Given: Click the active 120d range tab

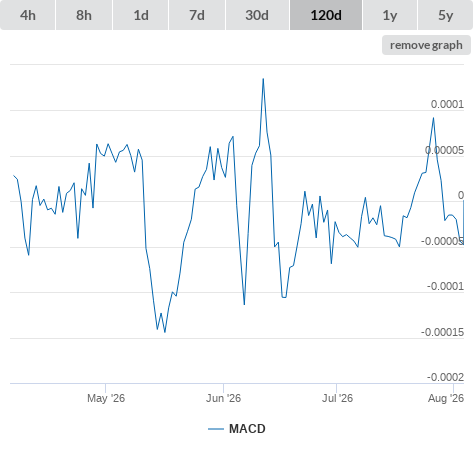Looking at the screenshot, I should coord(326,15).
